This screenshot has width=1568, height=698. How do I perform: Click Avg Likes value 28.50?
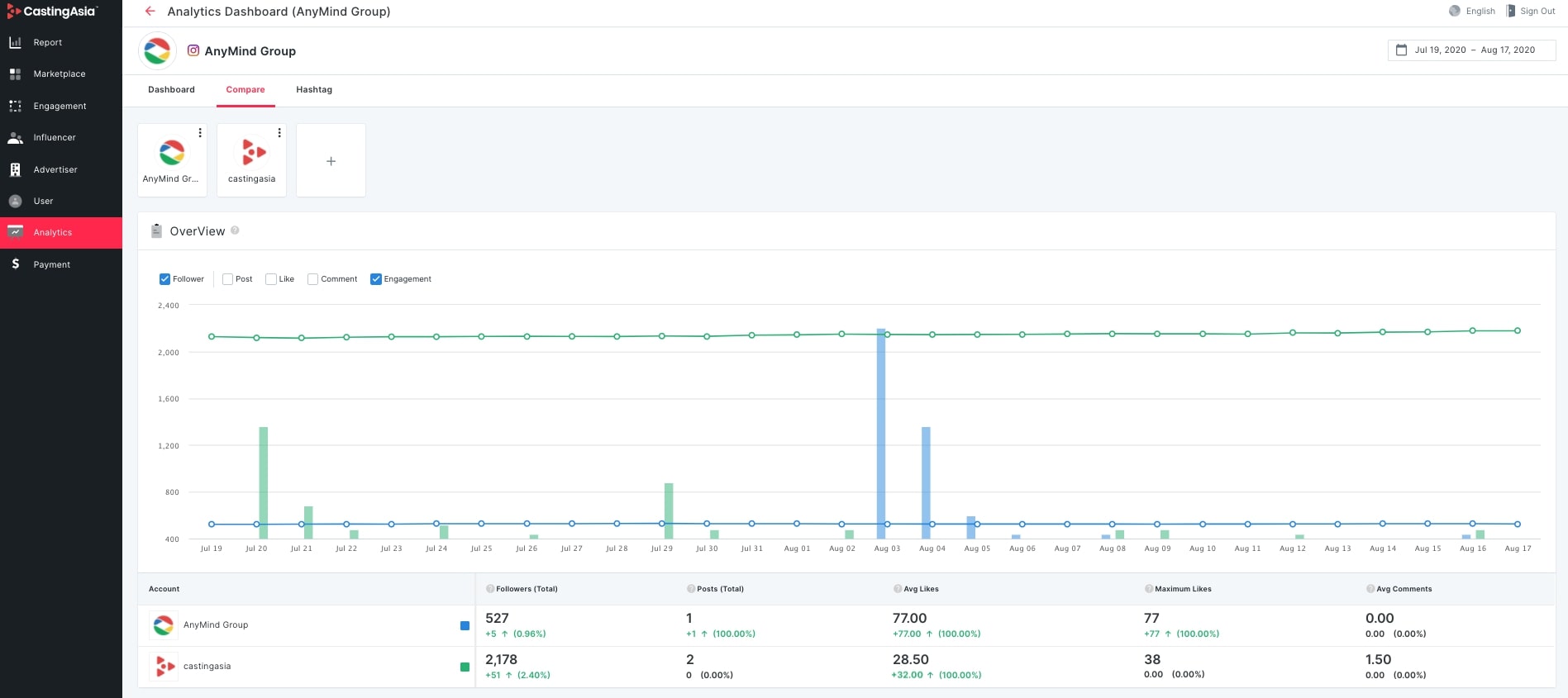pos(910,660)
